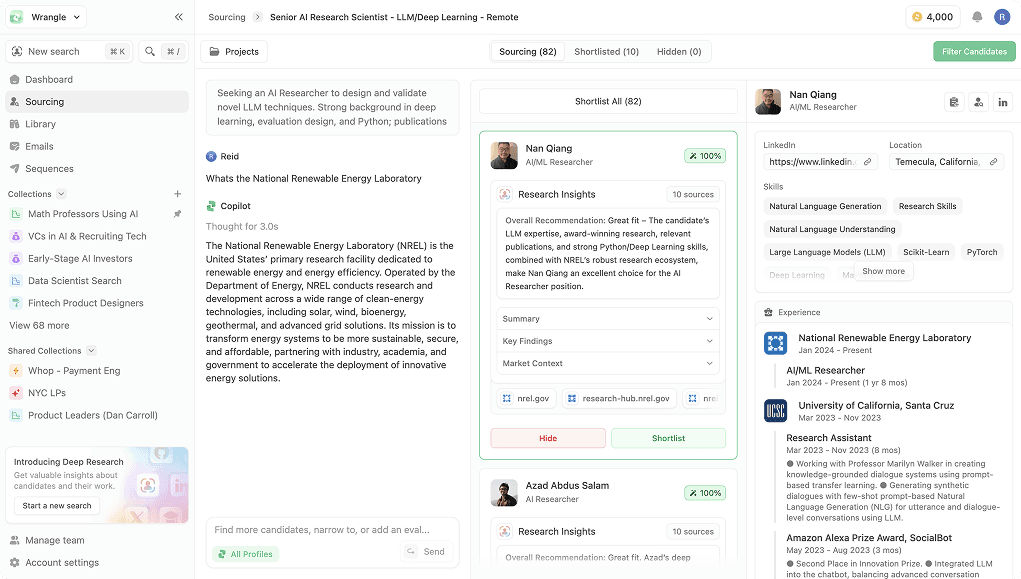
Task: Open the user profile avatar R
Action: (x=1001, y=17)
